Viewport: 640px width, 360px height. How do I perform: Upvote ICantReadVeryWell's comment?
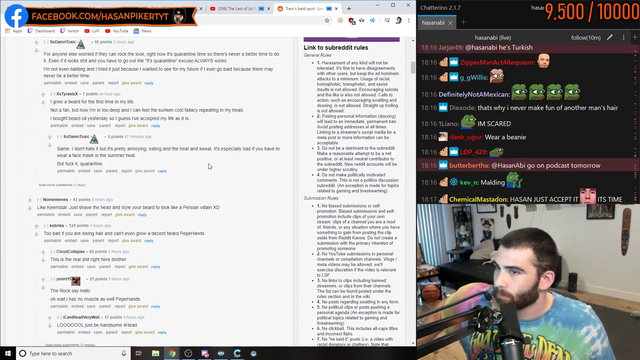click(49, 318)
